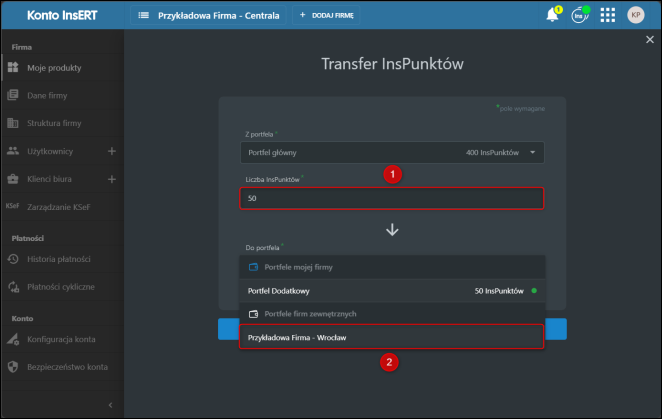Click the Transfer InsPunktów heading
The image size is (662, 419).
pos(393,64)
